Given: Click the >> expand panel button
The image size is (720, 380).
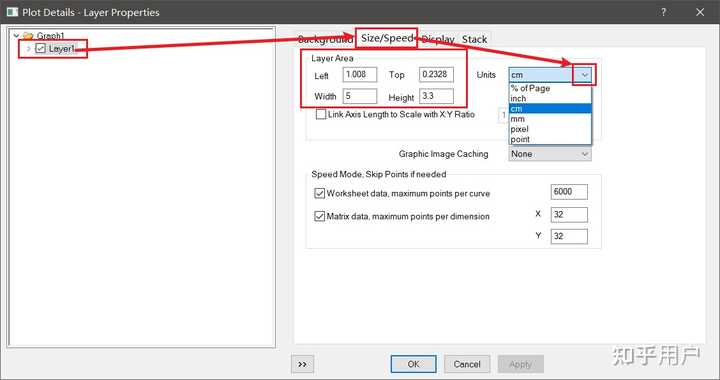Looking at the screenshot, I should pos(302,364).
